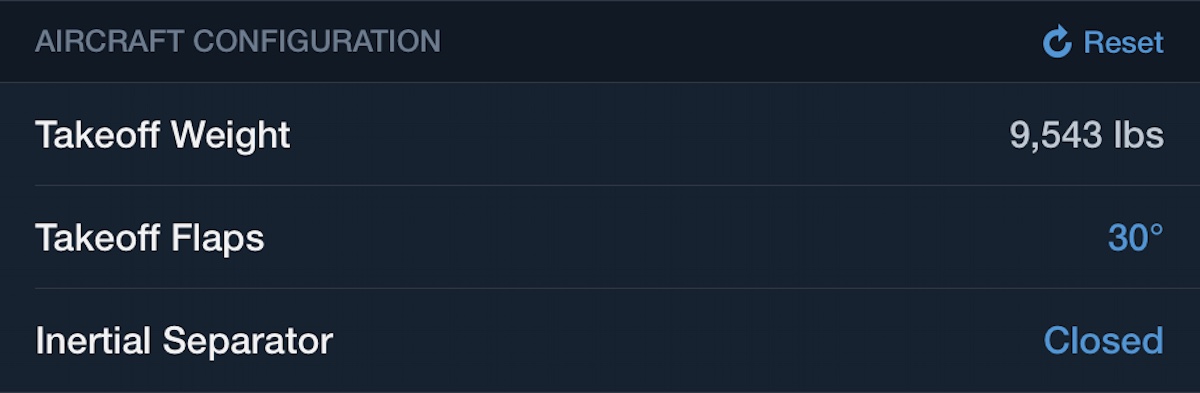Viewport: 1200px width, 393px height.
Task: Change flap setting from 30°
Action: tap(1136, 238)
